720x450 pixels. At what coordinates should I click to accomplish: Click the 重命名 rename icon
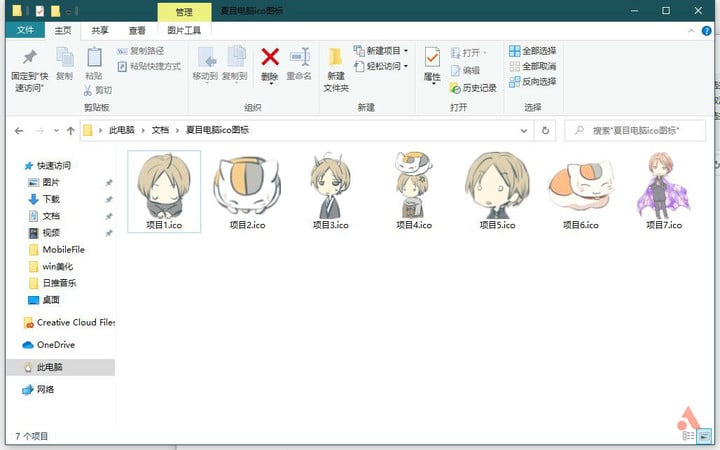pos(299,57)
